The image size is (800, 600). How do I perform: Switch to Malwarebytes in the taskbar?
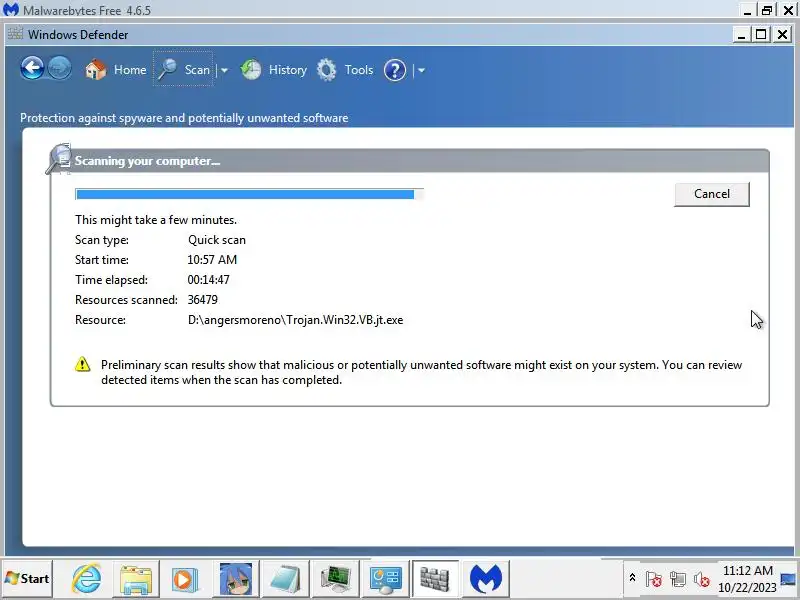(486, 579)
